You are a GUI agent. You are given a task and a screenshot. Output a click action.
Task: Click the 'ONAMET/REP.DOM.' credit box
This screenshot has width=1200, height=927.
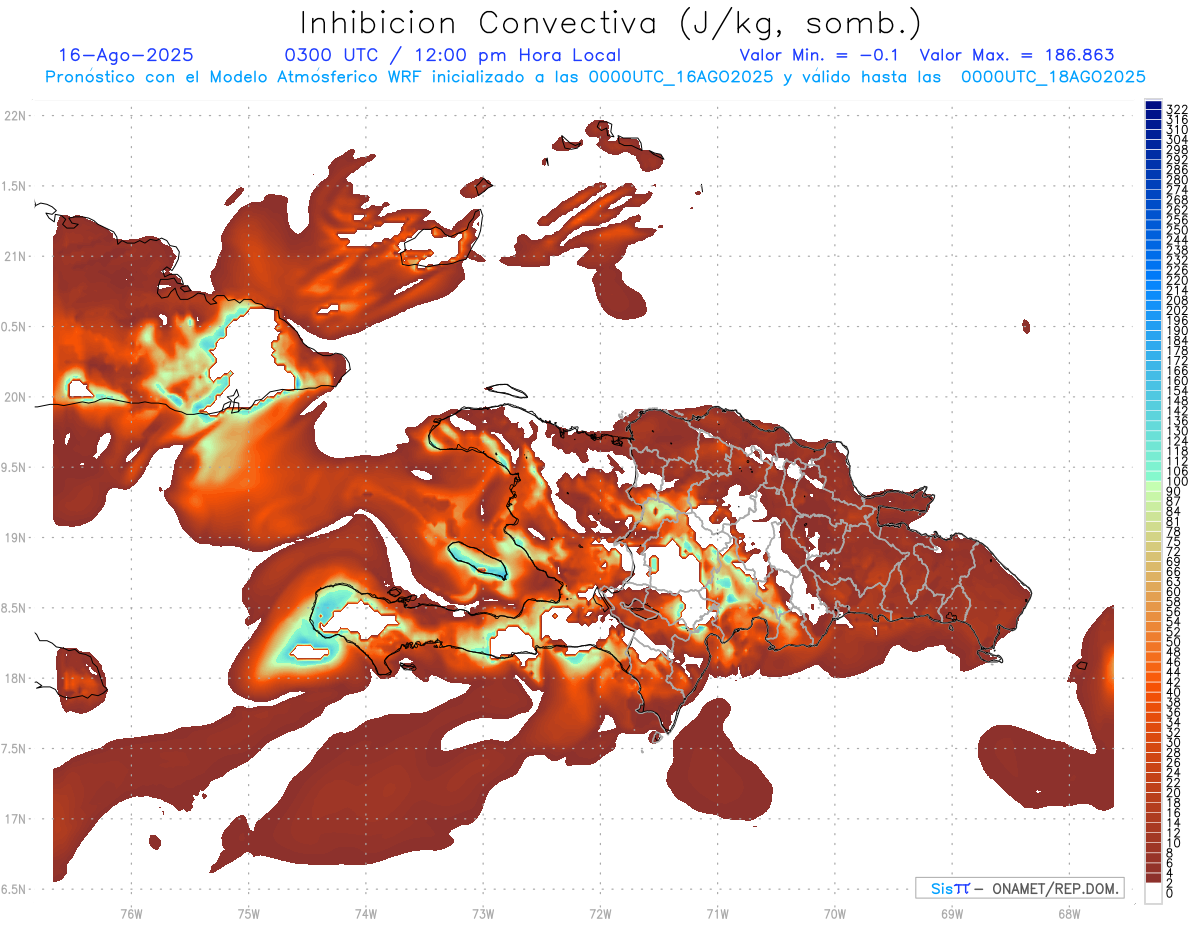coord(1020,888)
